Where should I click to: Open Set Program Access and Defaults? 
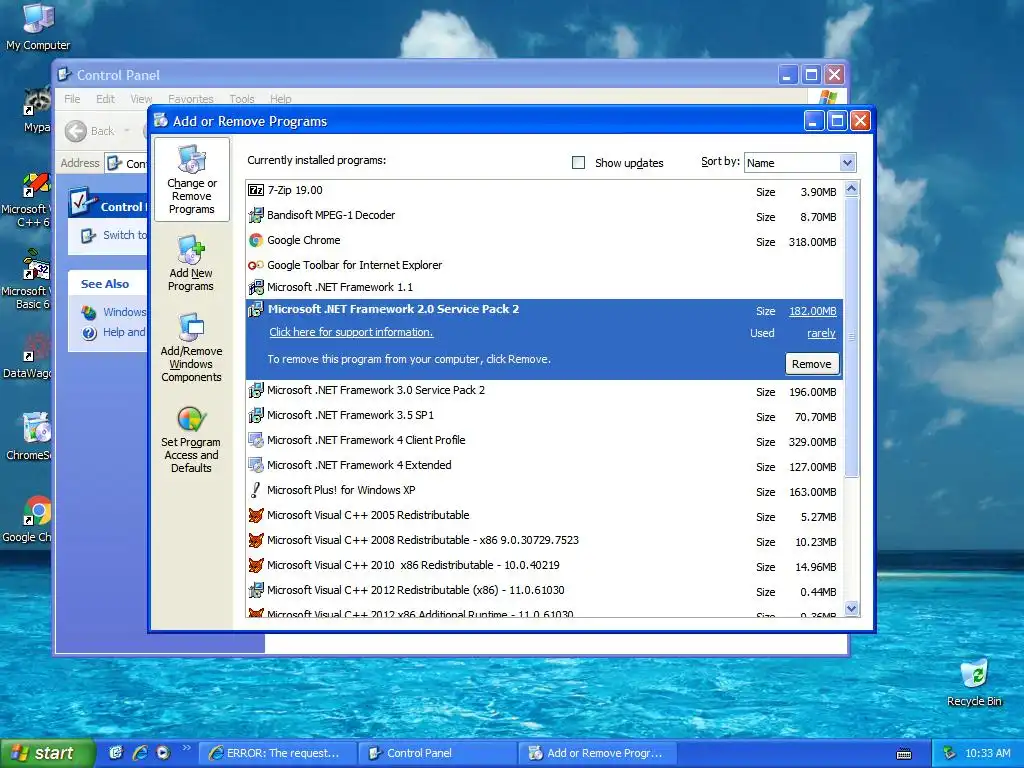[x=191, y=439]
